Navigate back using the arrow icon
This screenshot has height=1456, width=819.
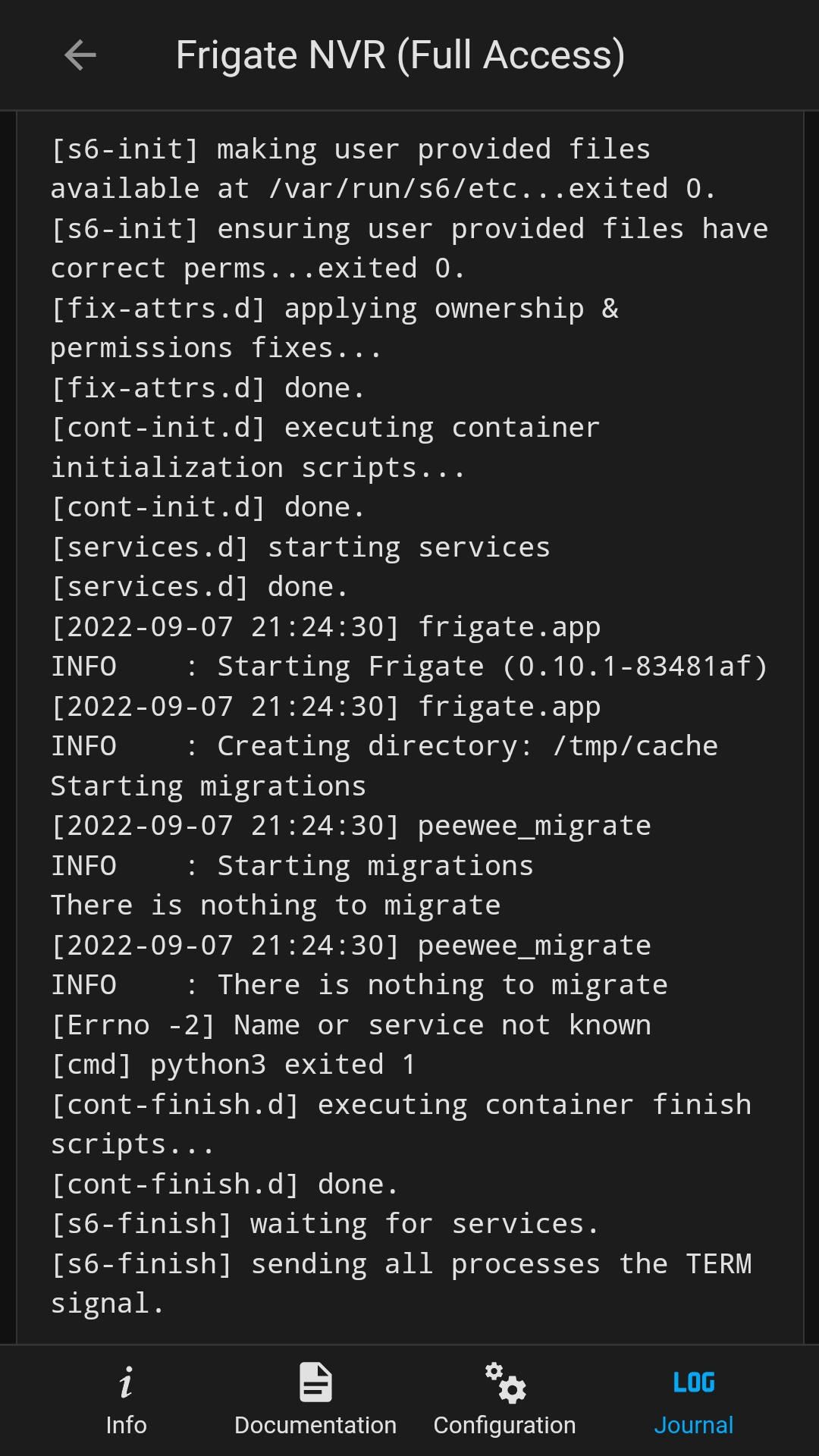pyautogui.click(x=78, y=54)
